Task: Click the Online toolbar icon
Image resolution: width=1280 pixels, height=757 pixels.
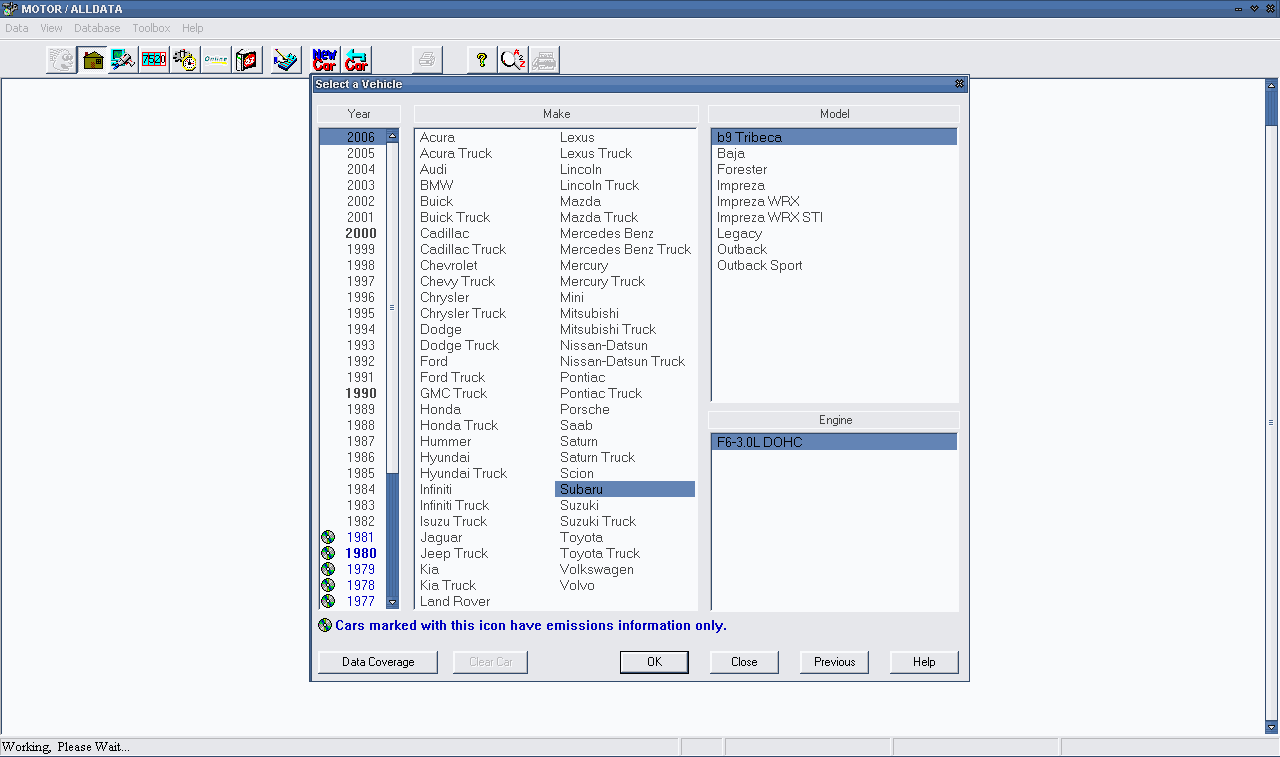Action: tap(215, 60)
